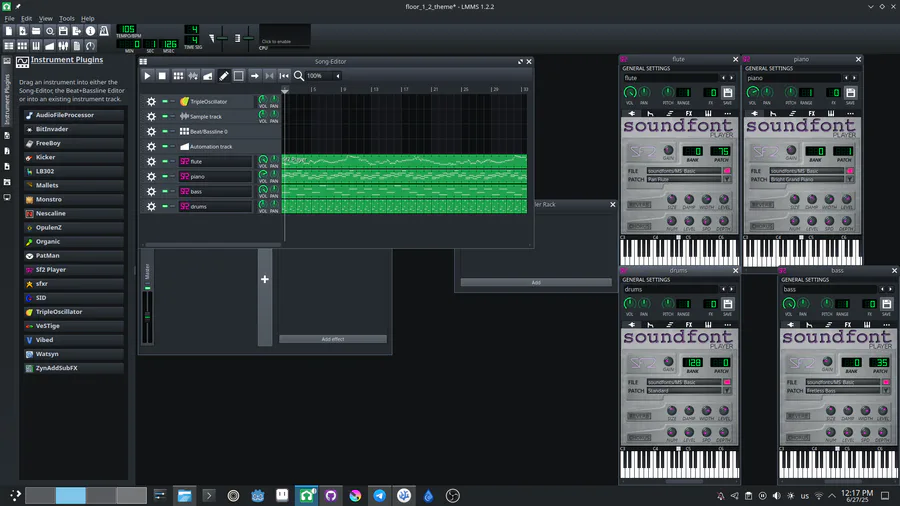Open an existing project via folder icon
The width and height of the screenshot is (900, 506).
(x=36, y=31)
